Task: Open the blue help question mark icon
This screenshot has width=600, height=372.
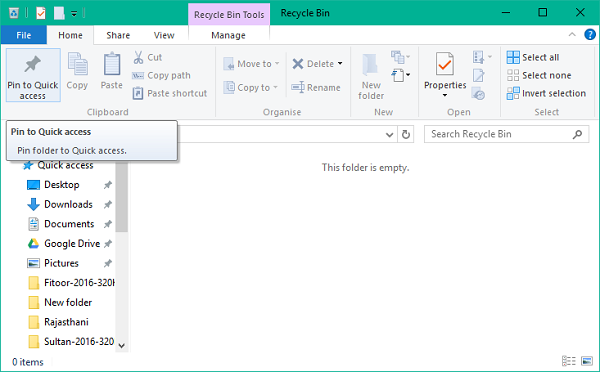Action: point(590,35)
